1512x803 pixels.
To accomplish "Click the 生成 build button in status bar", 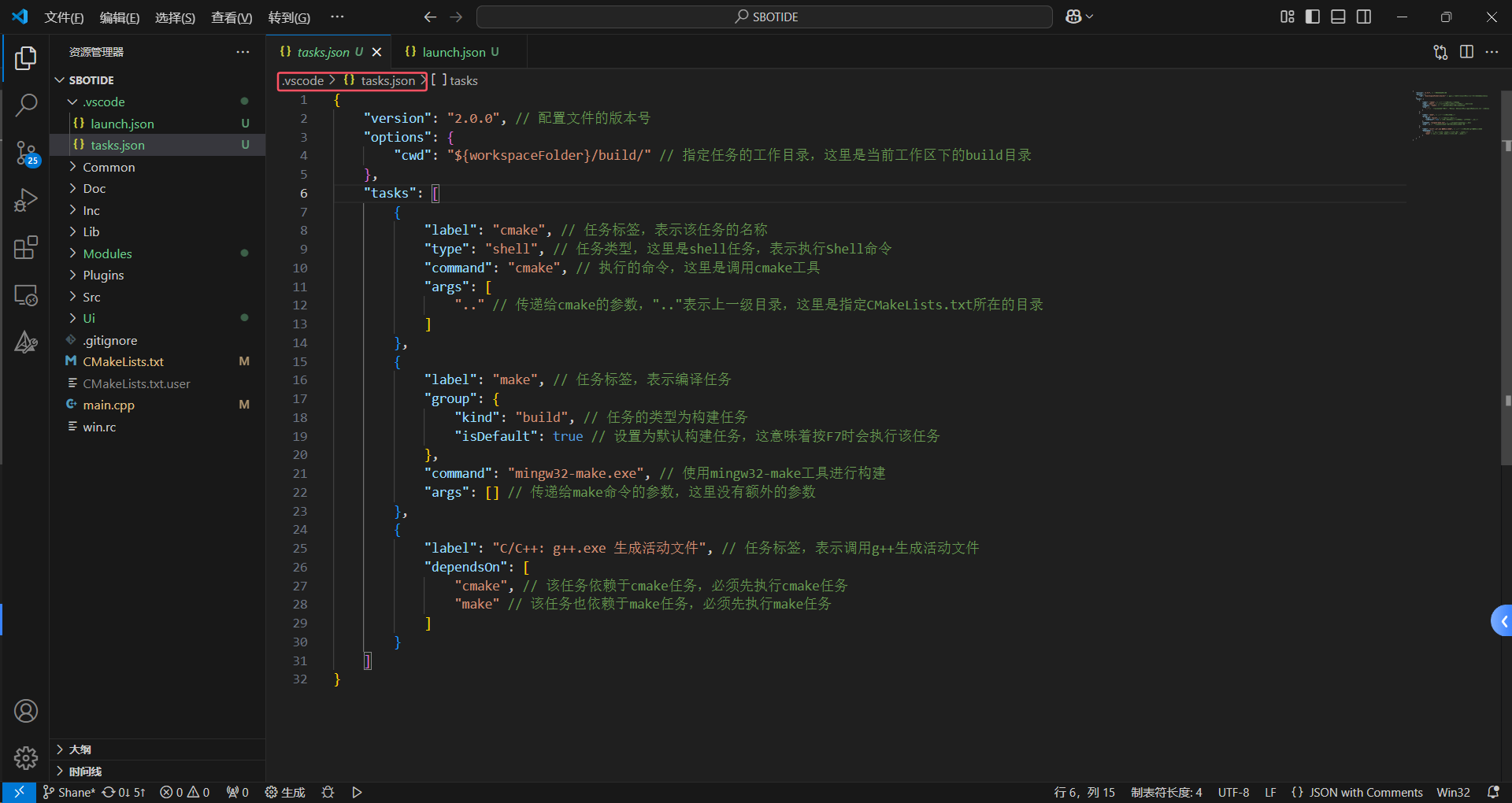I will coord(285,792).
